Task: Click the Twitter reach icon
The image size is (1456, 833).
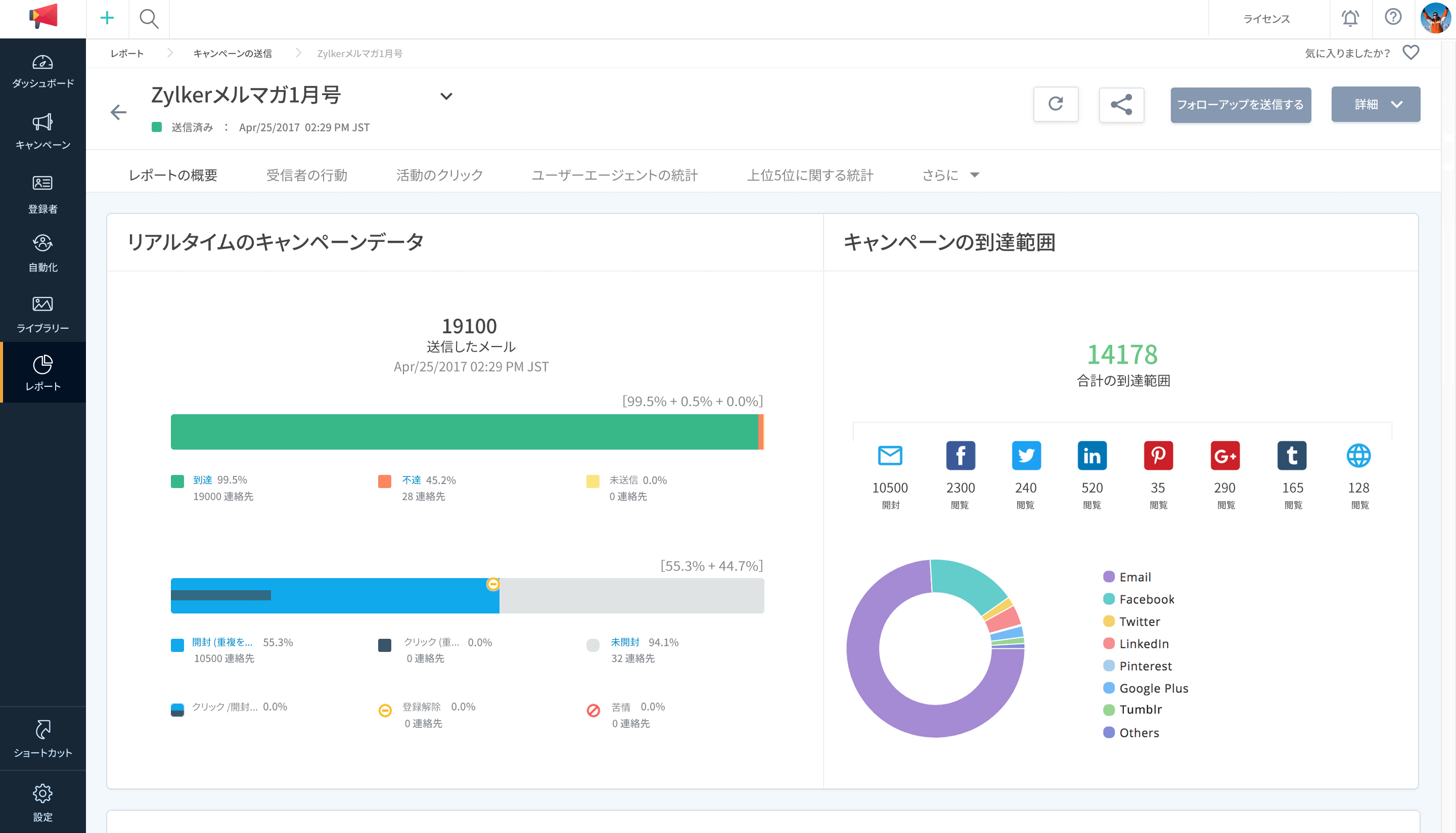Action: pos(1026,455)
